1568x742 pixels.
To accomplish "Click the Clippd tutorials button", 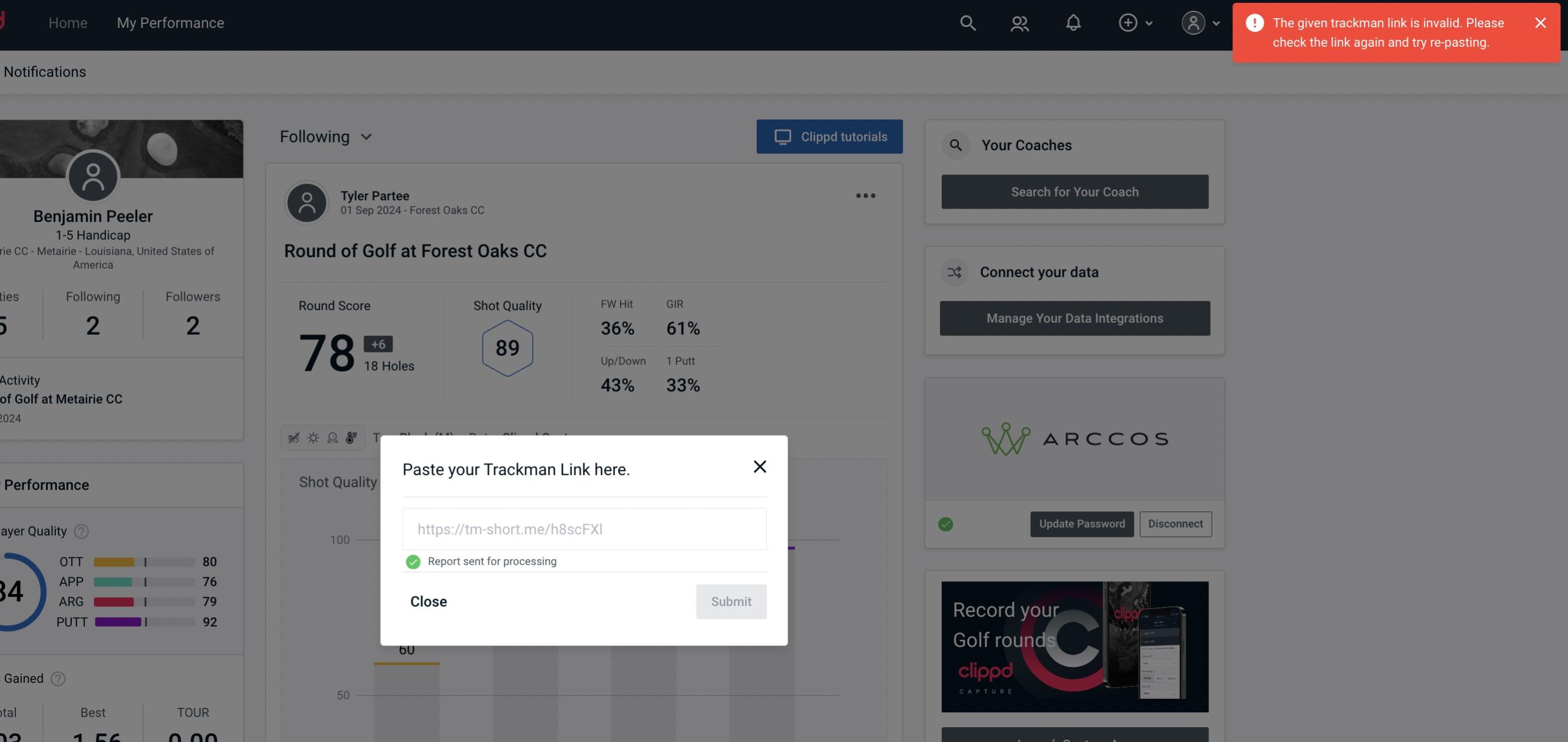I will (830, 136).
